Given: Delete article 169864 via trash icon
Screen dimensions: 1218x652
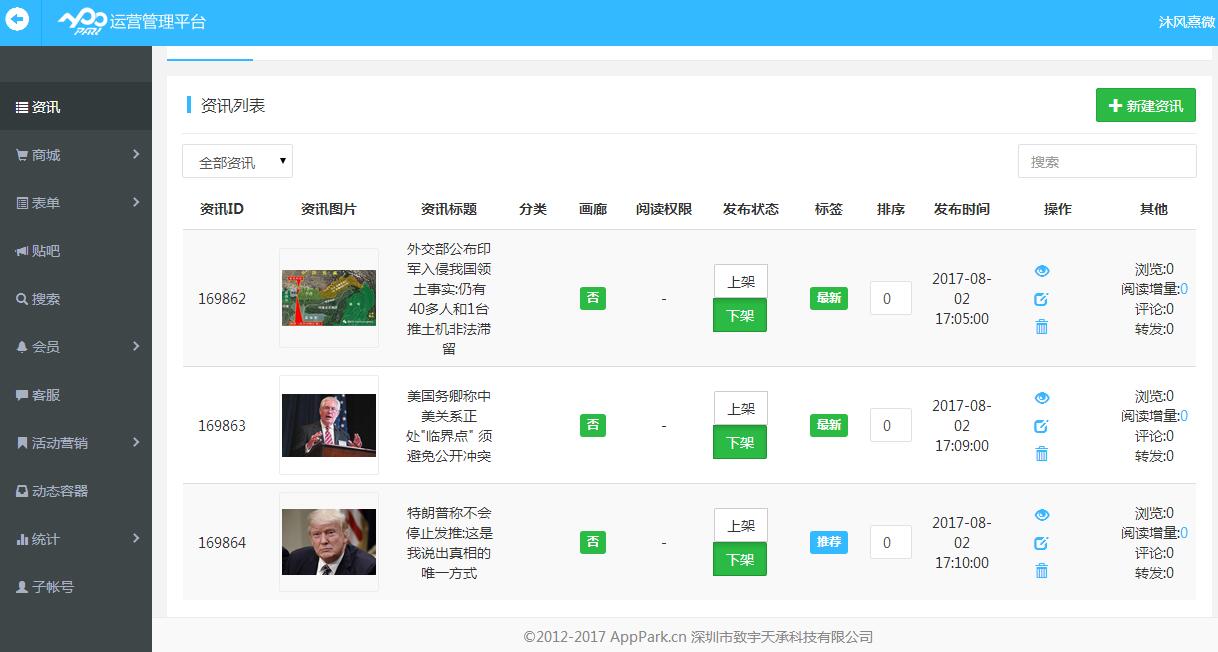Looking at the screenshot, I should click(x=1042, y=570).
